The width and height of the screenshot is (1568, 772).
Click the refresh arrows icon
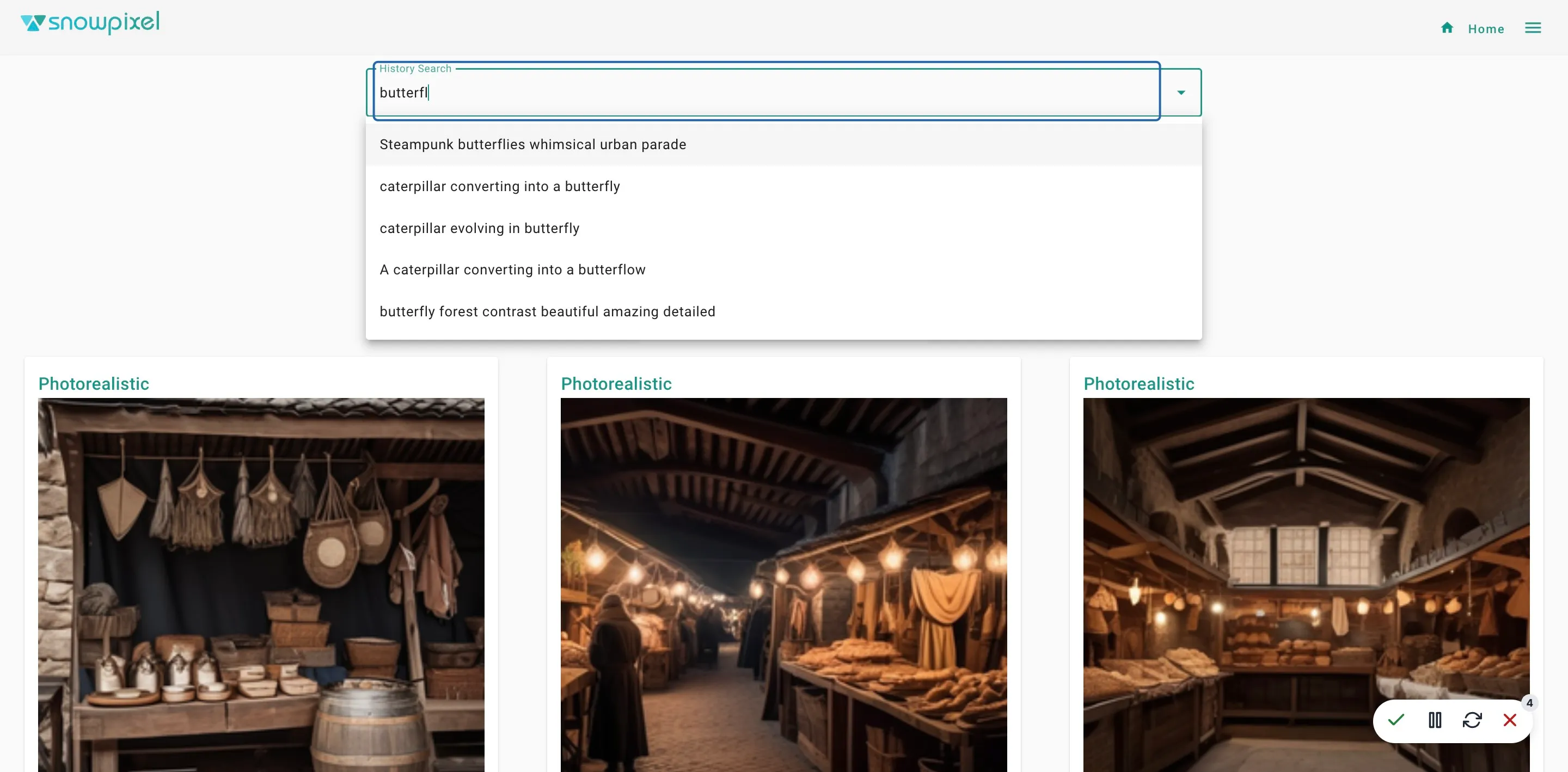(1472, 720)
